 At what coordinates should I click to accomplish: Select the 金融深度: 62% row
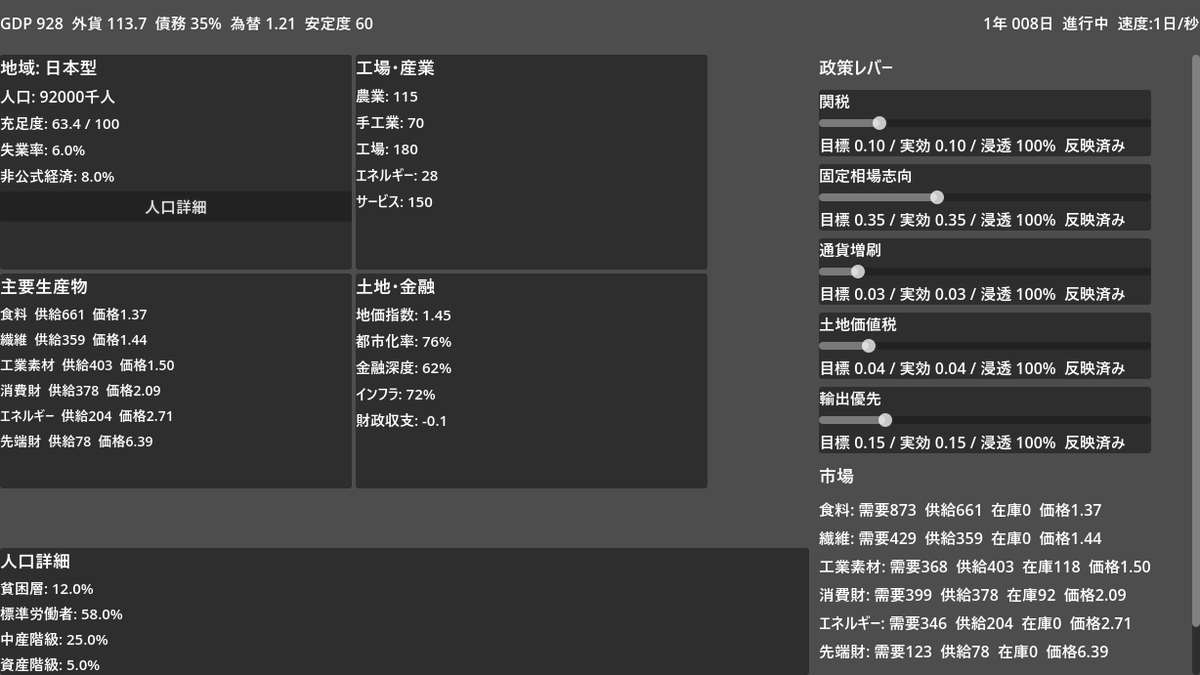[x=404, y=368]
